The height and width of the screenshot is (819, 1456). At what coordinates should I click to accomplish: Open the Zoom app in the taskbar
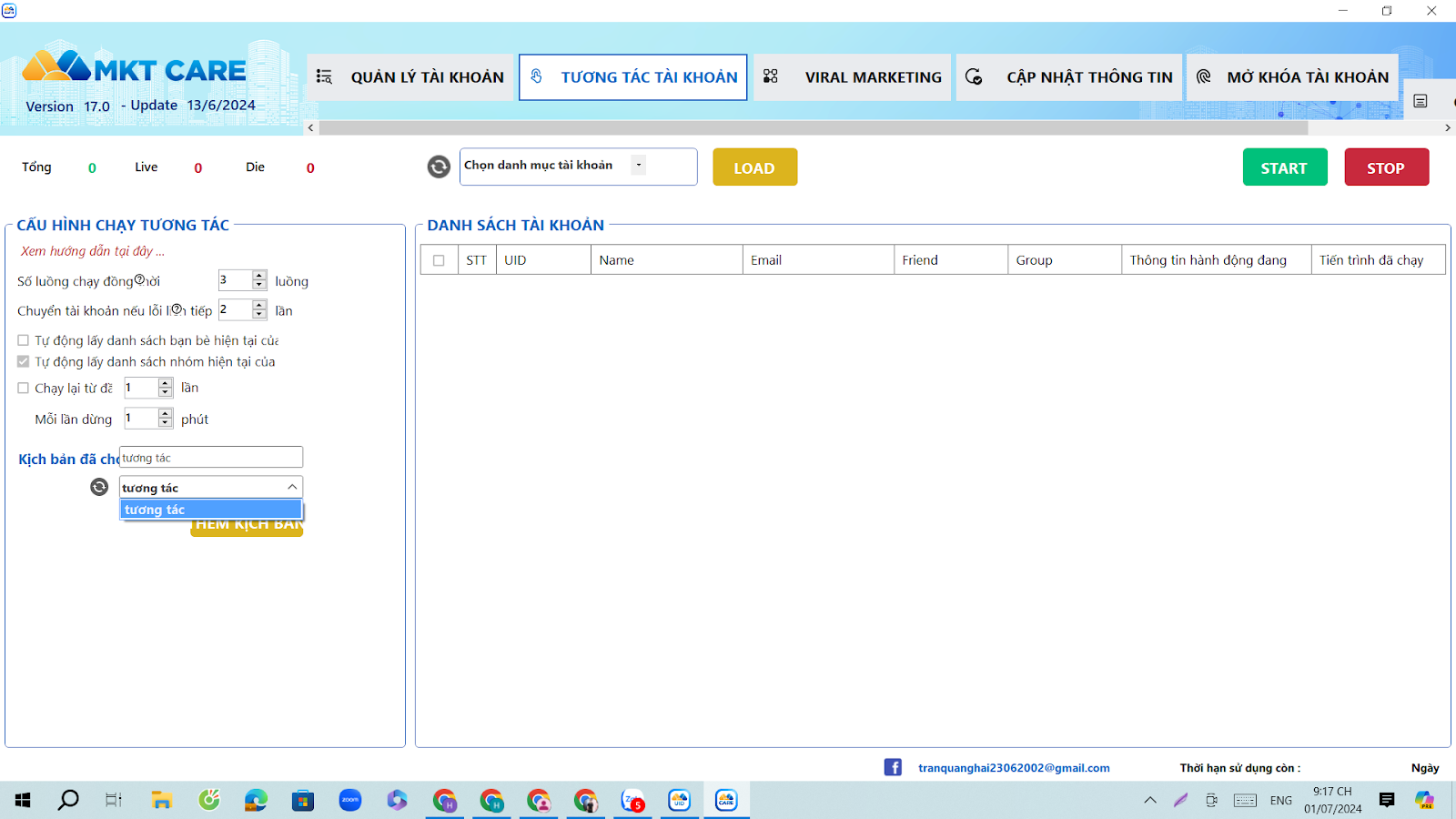(350, 800)
